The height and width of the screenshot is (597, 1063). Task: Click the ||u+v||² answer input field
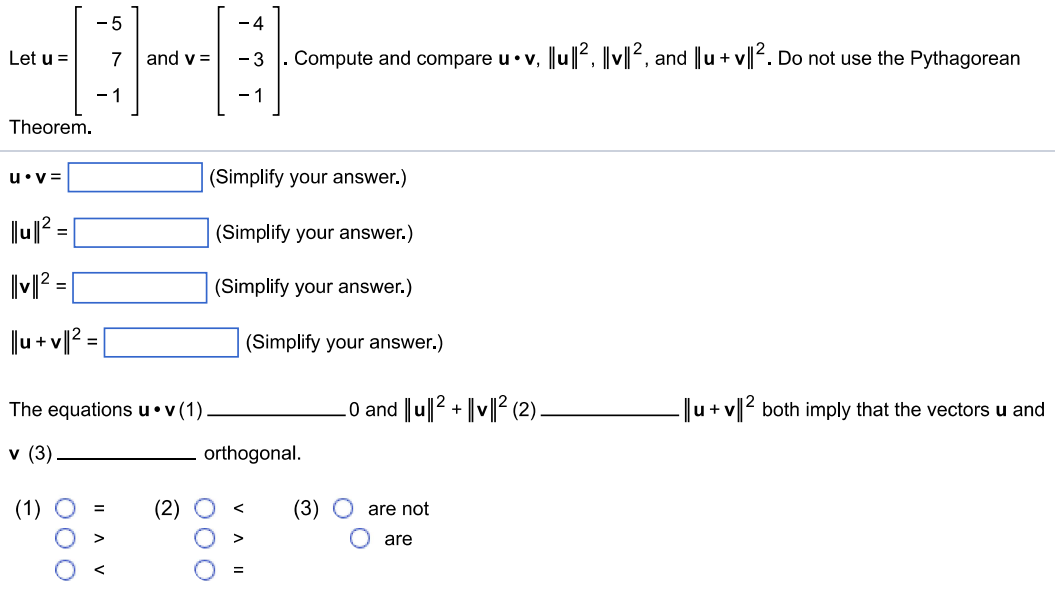pos(172,342)
